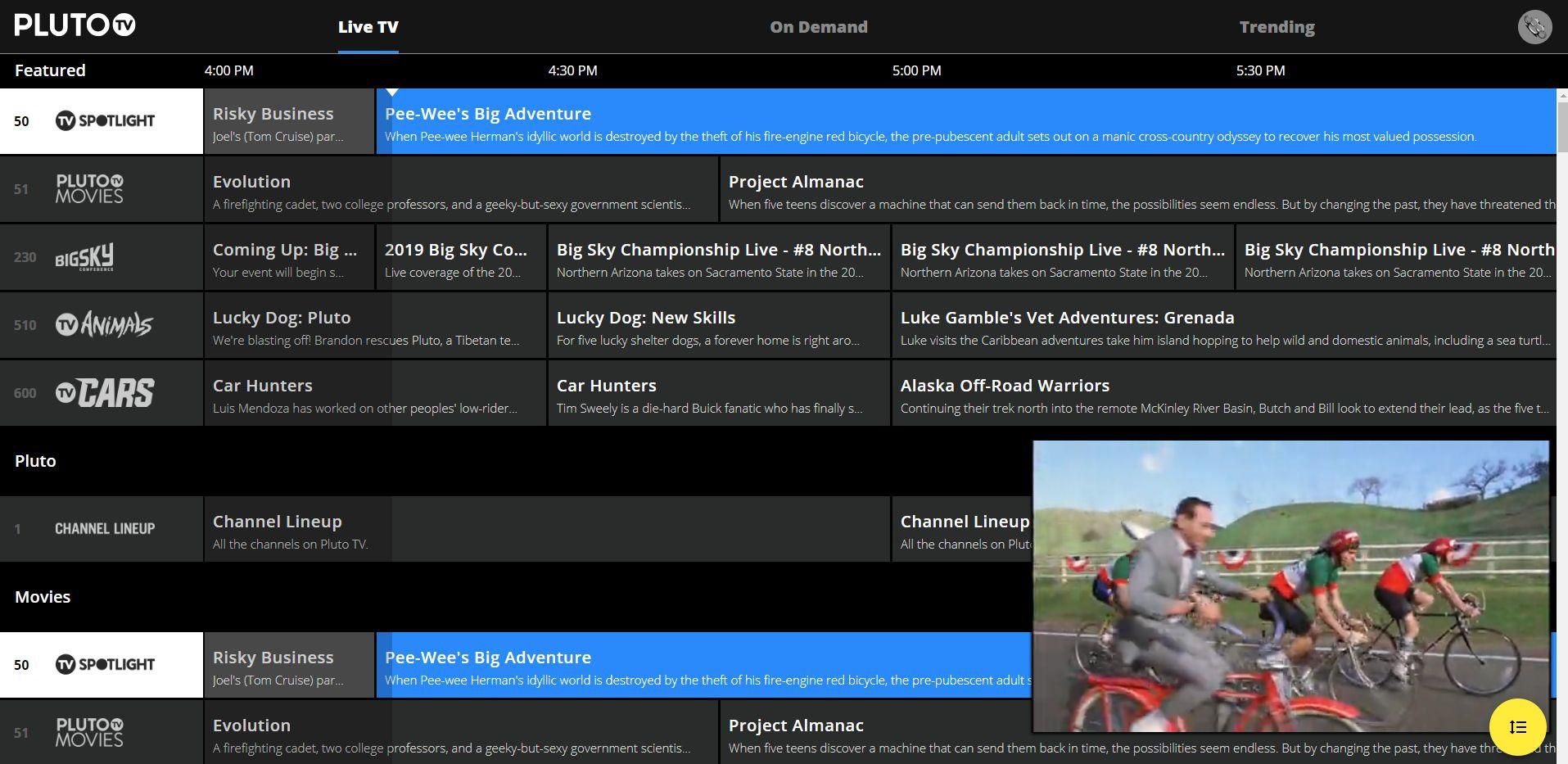
Task: Select the Pluto TV Movies channel logo
Action: (88, 189)
